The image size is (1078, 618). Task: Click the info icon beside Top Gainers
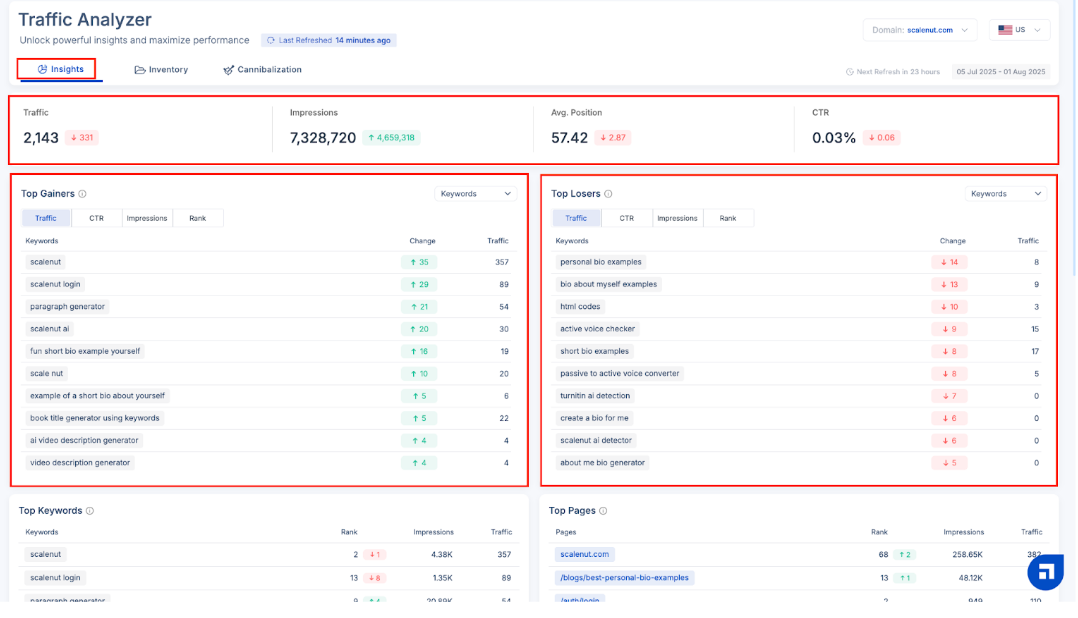[x=82, y=194]
